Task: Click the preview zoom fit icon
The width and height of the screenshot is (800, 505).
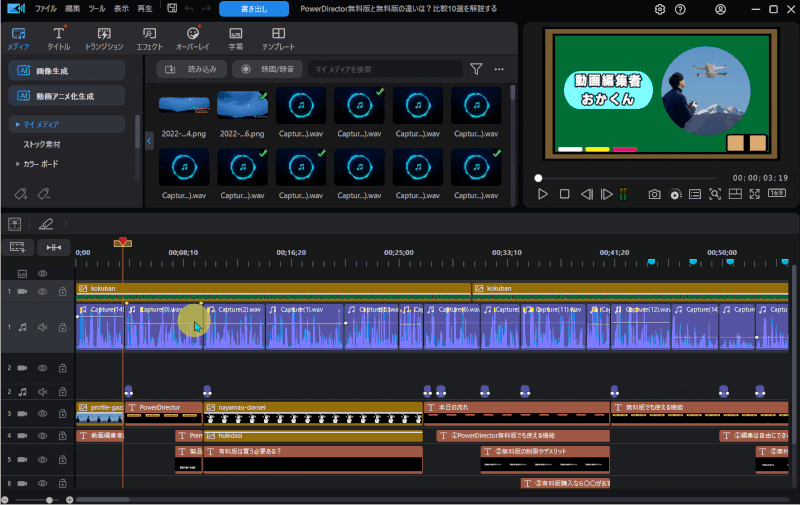Action: click(x=715, y=194)
